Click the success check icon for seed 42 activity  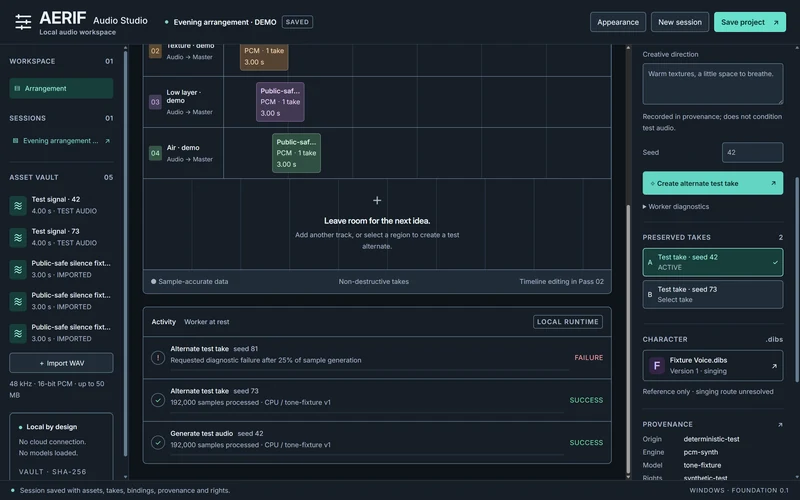coord(158,442)
